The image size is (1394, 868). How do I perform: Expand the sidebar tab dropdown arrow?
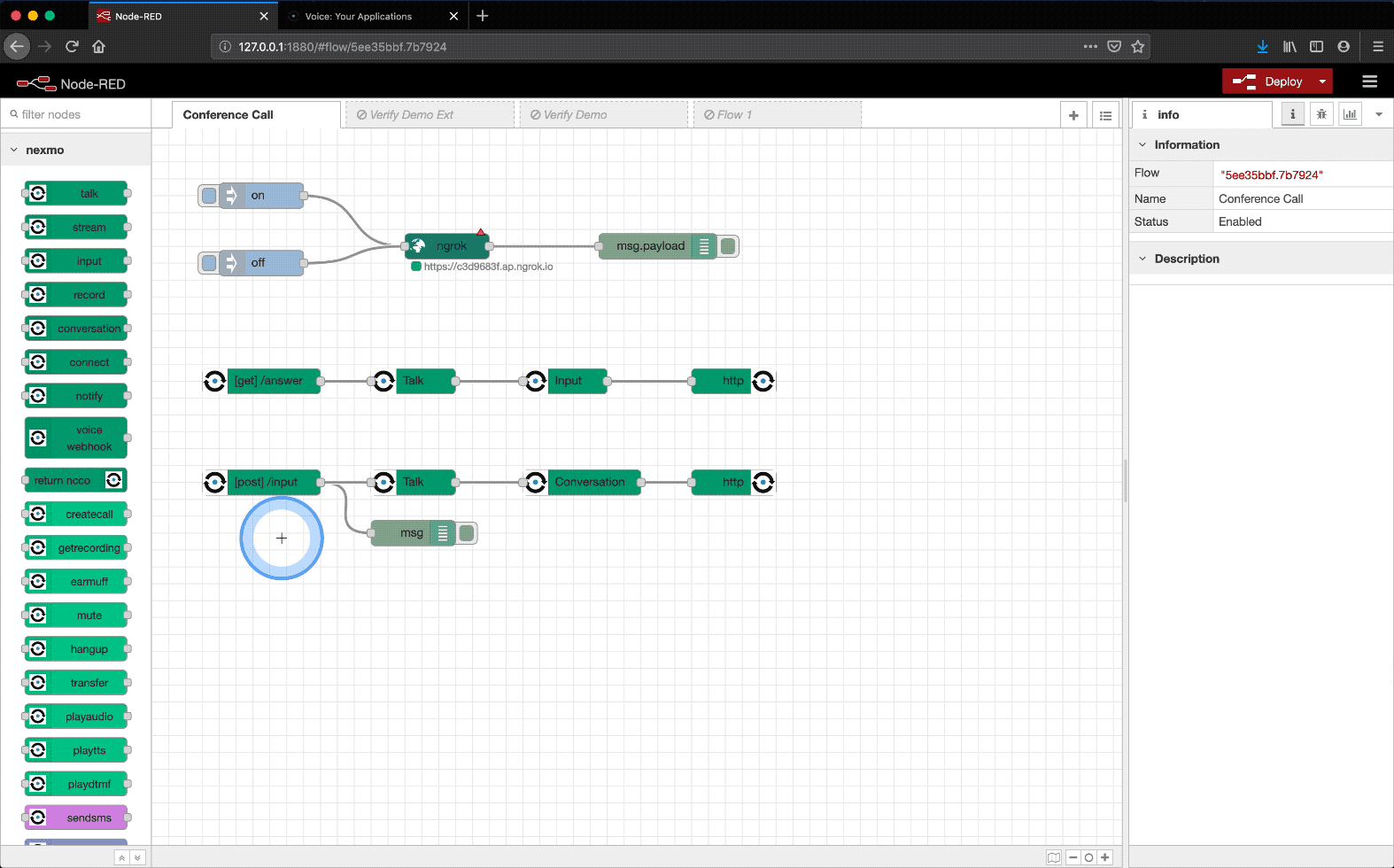(x=1378, y=114)
